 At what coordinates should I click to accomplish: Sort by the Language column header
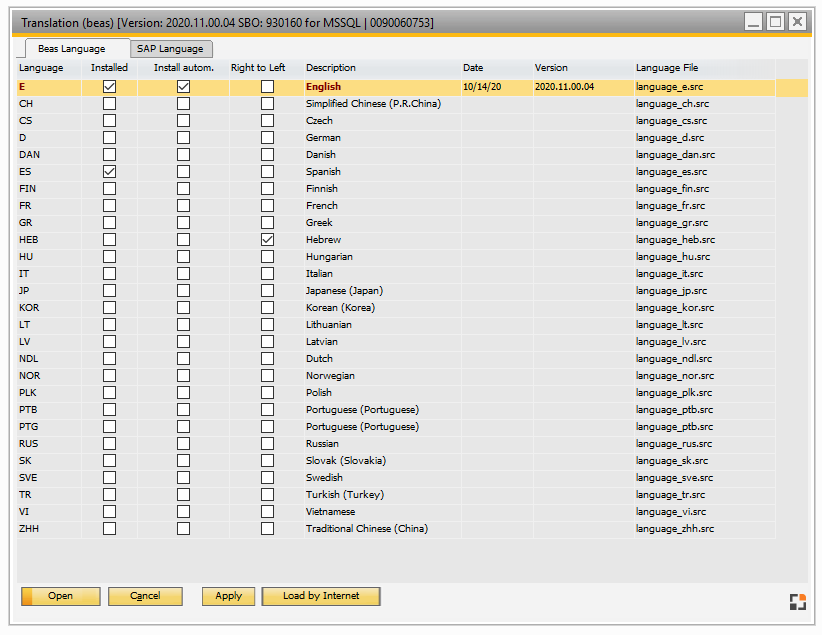pos(41,68)
